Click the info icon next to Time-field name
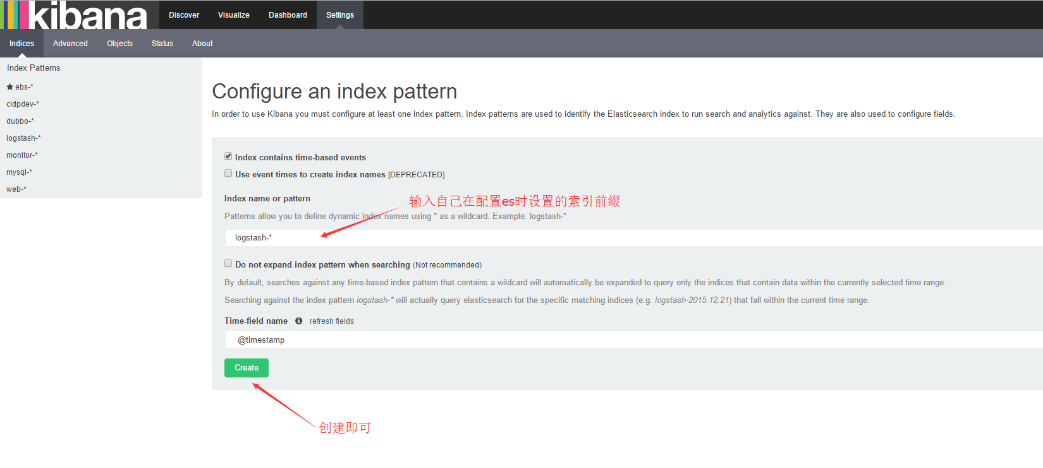 coord(298,320)
